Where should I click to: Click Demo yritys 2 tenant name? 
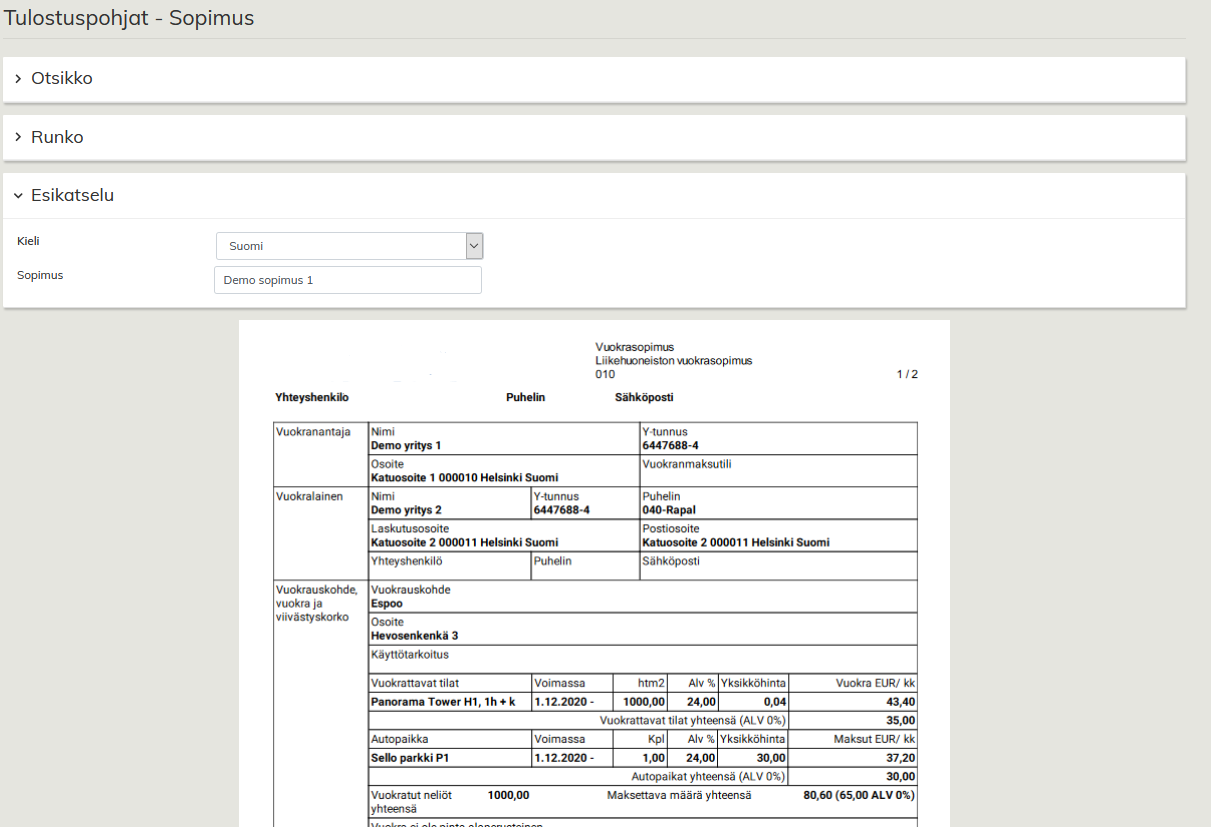coord(405,510)
